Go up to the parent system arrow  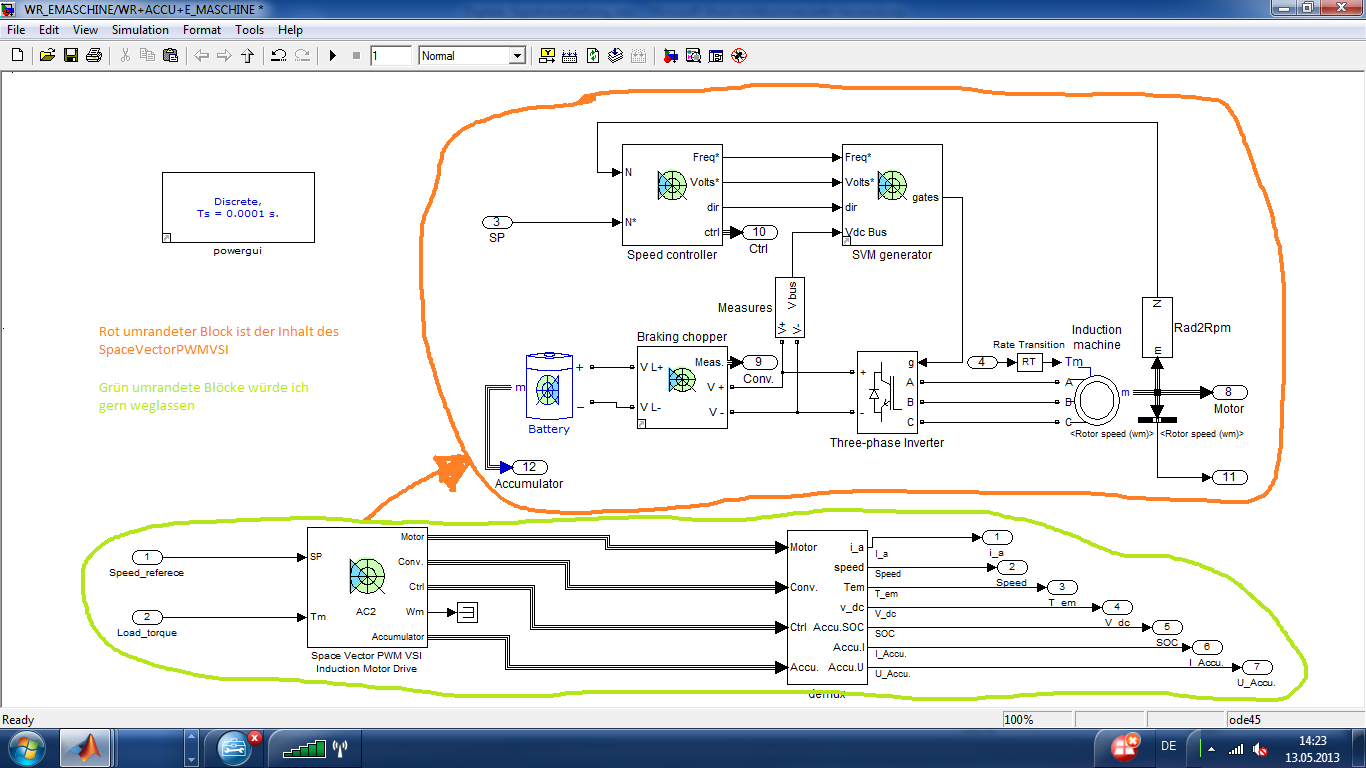pos(247,56)
